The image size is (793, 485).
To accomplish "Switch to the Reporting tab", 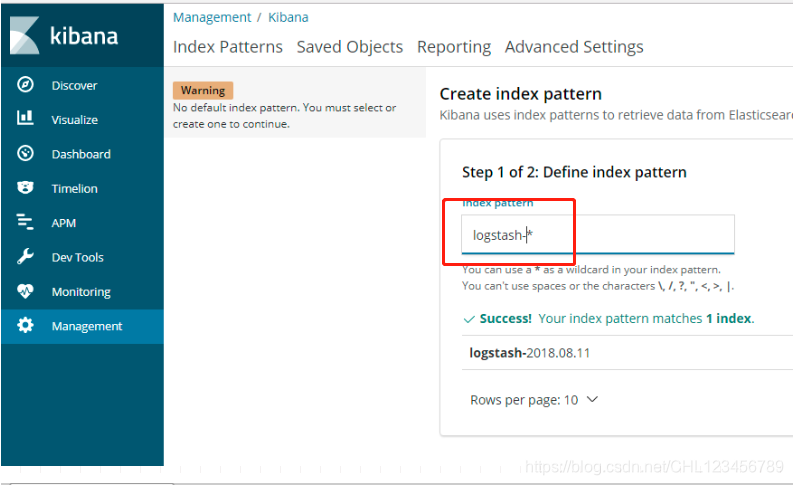I will tap(454, 47).
